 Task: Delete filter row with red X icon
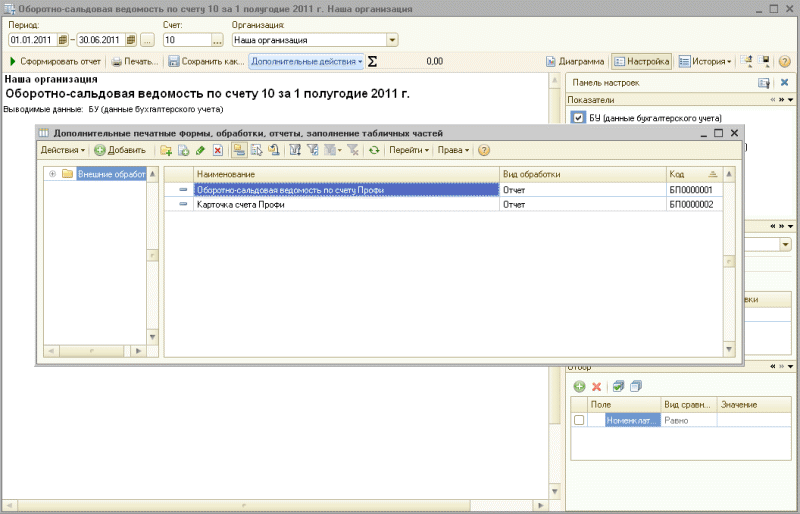tap(596, 386)
